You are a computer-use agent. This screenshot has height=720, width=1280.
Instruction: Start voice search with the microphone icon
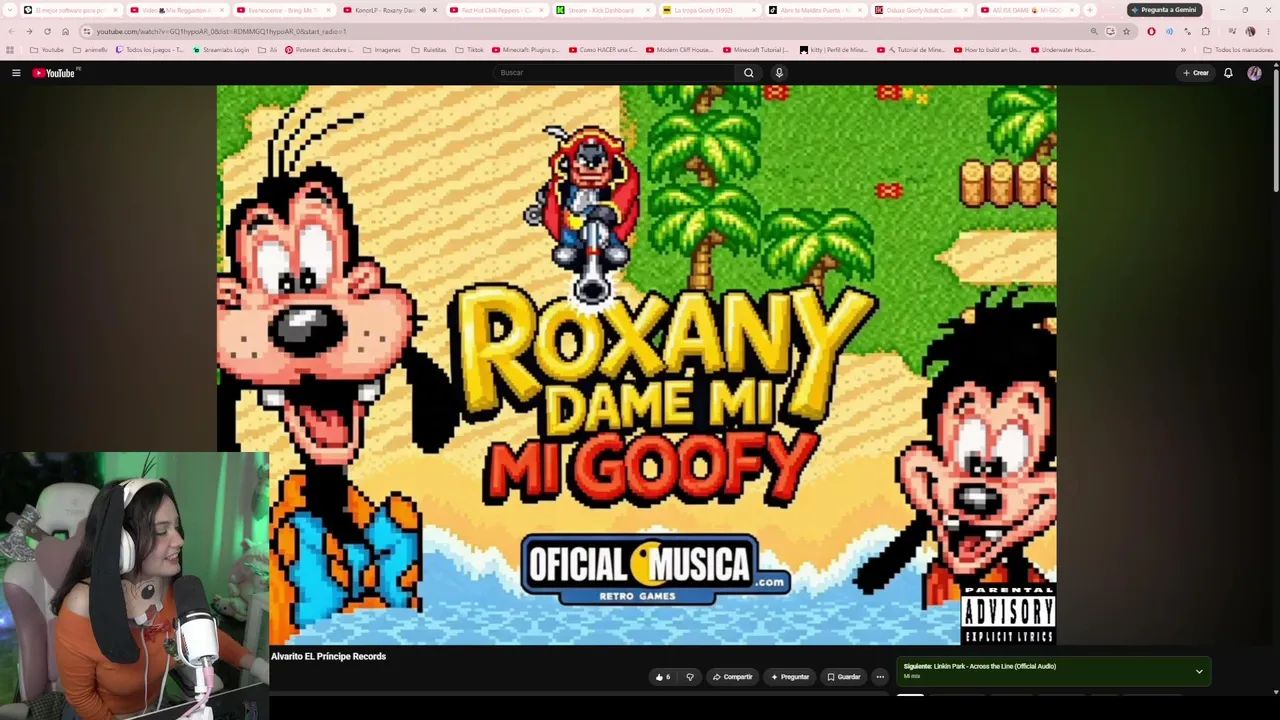click(x=779, y=73)
